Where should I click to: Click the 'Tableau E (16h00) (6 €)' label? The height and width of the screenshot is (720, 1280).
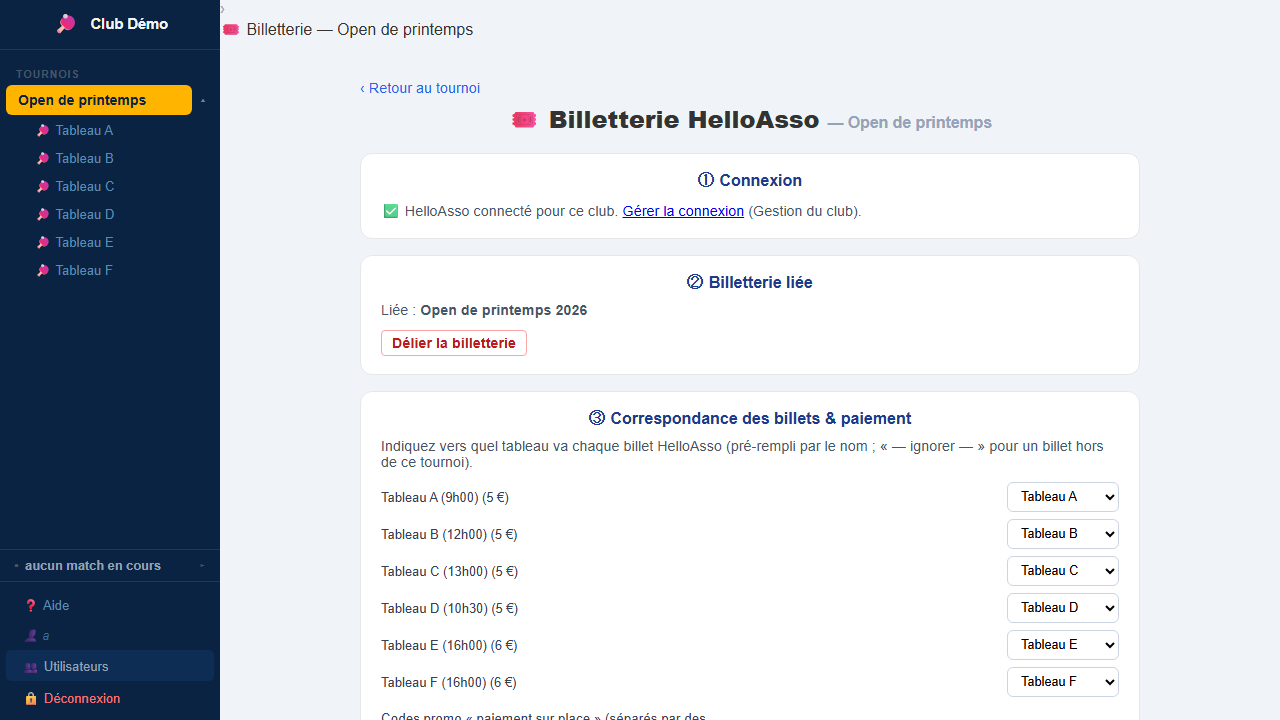click(x=449, y=645)
